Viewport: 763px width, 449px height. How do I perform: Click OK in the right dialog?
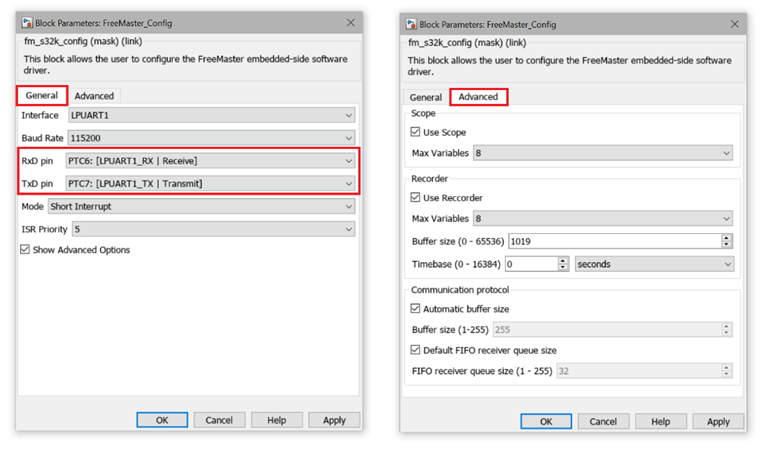coord(546,422)
